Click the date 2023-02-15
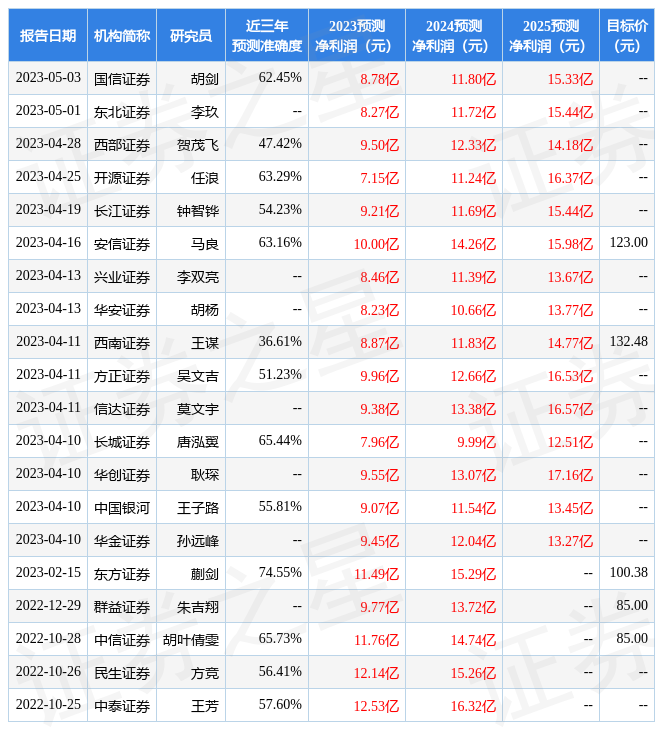655x730 pixels. tap(48, 573)
